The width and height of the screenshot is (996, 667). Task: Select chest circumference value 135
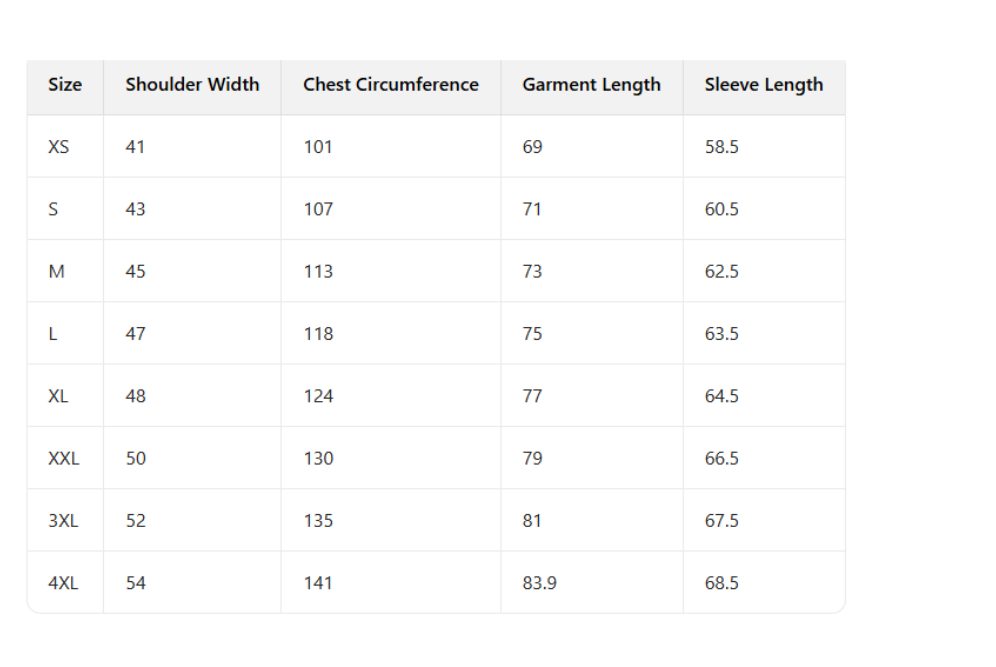click(318, 521)
